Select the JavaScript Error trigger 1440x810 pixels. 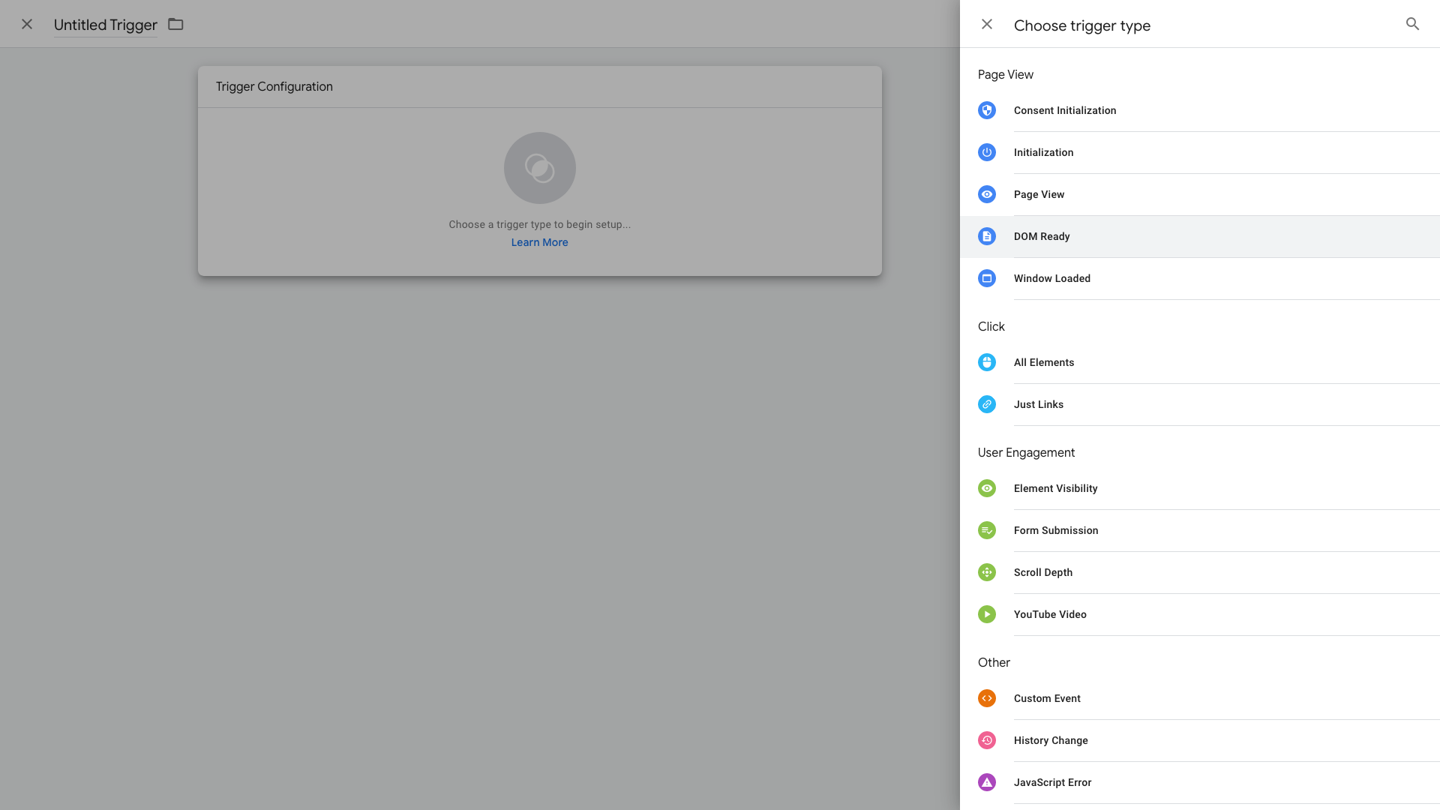click(x=1052, y=783)
